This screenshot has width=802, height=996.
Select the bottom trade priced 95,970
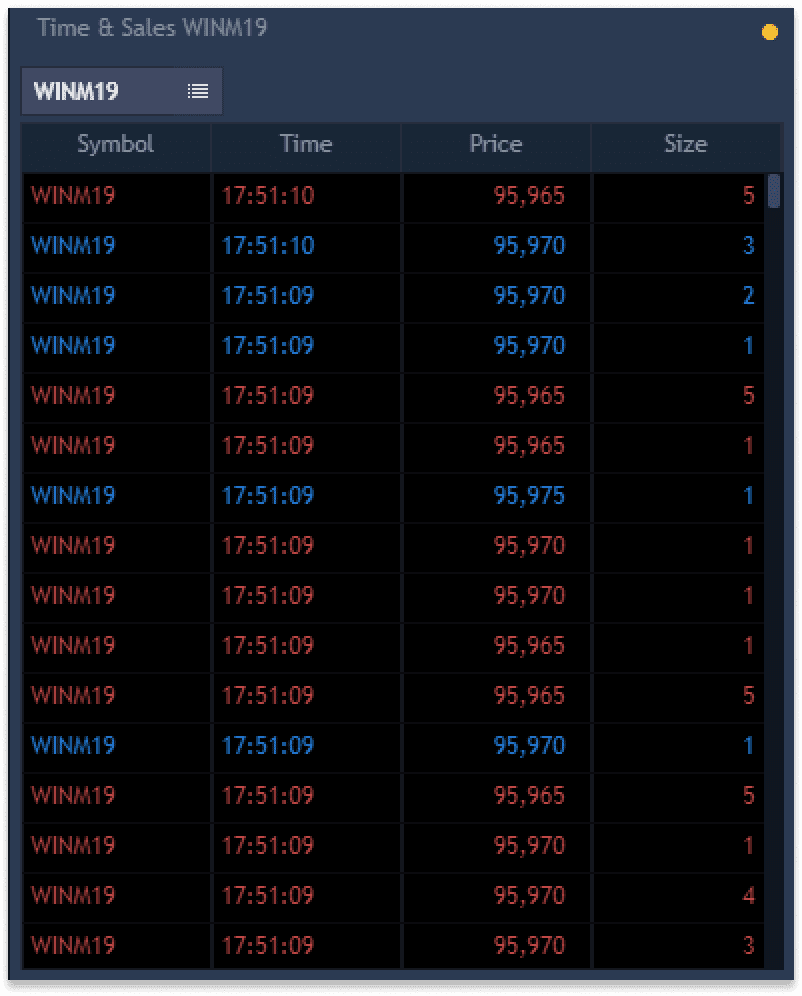point(400,946)
